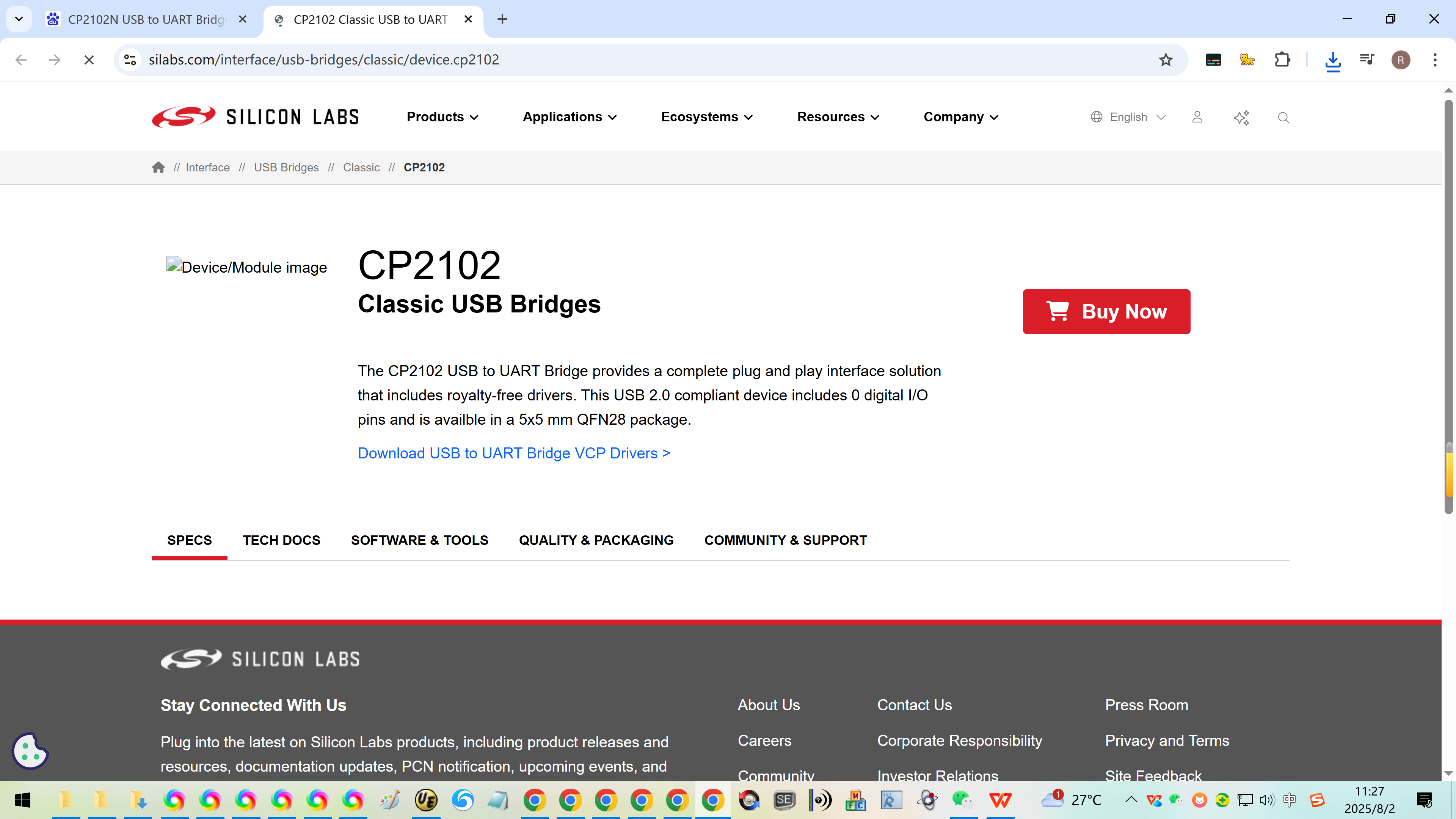The height and width of the screenshot is (819, 1456).
Task: Open Careers footer link
Action: 765,741
